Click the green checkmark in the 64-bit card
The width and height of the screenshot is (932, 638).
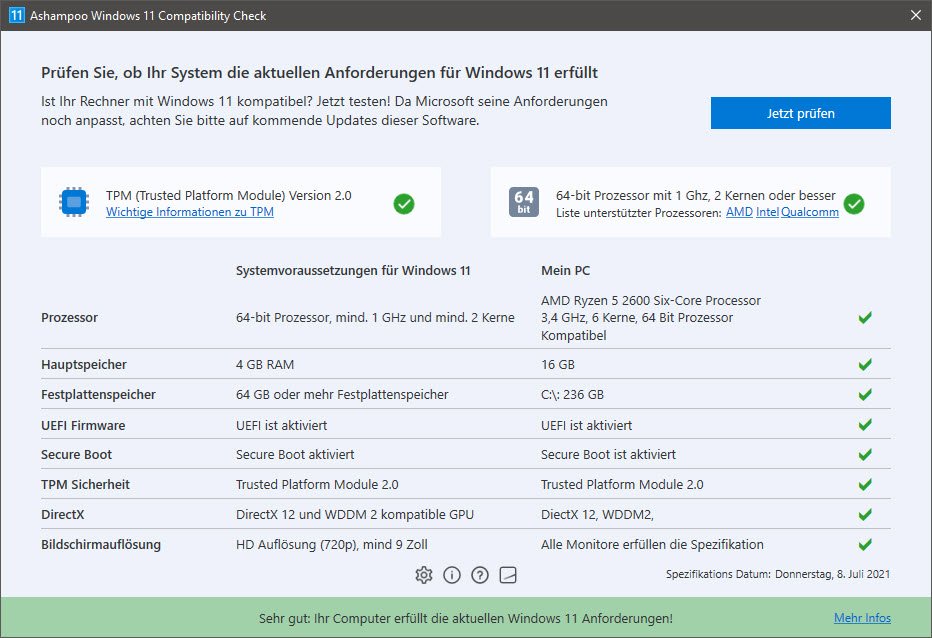pos(854,204)
